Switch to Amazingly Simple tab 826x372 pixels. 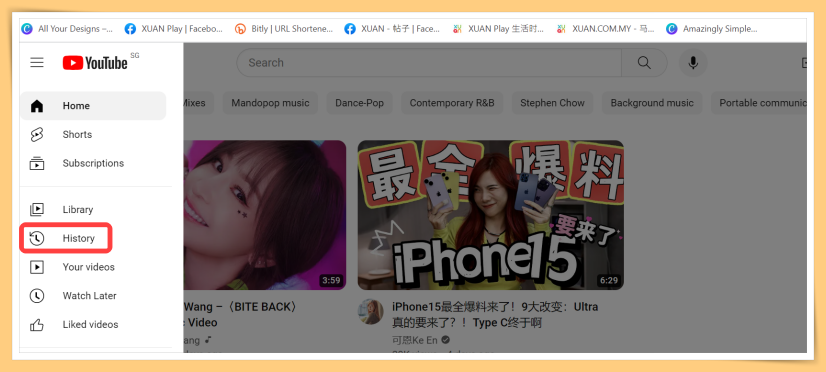point(712,29)
